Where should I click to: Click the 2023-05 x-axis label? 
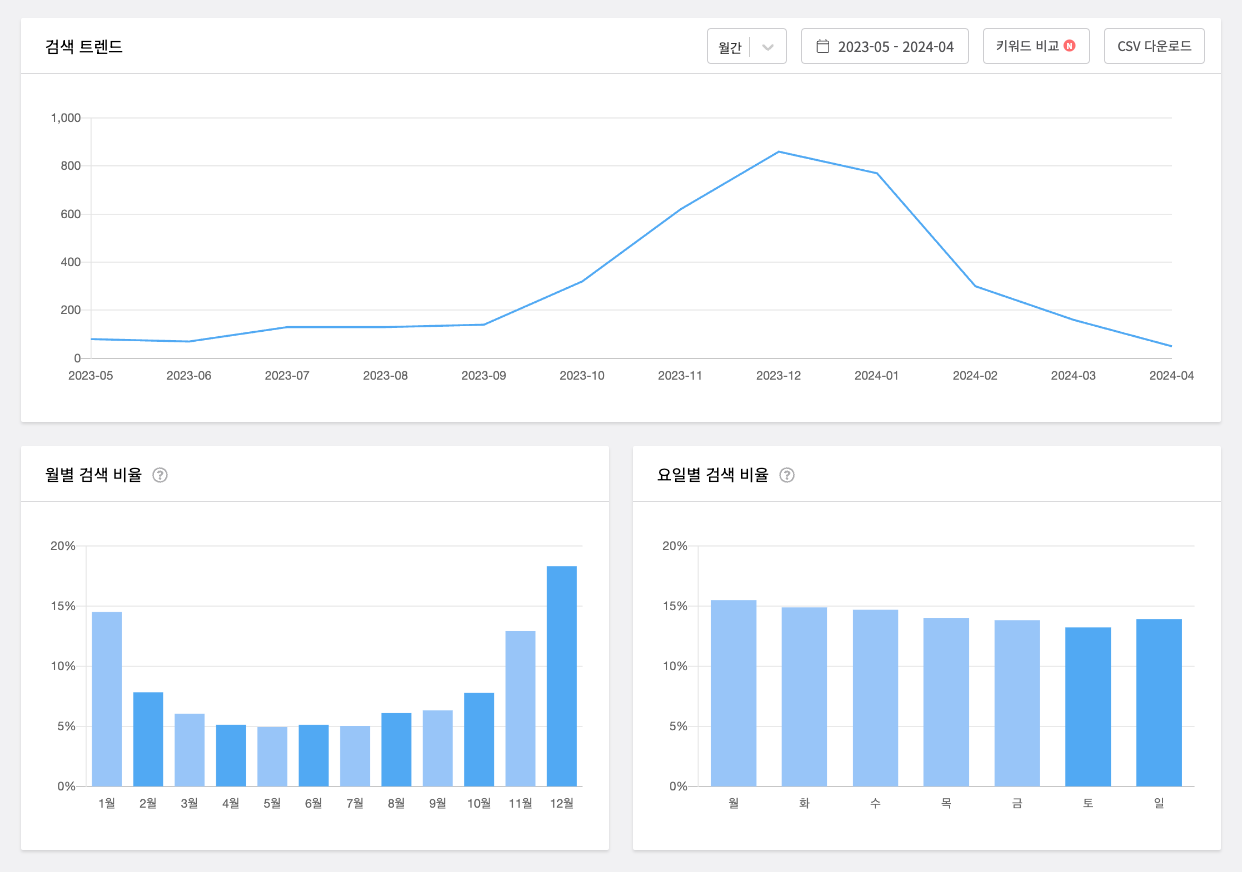(x=91, y=376)
